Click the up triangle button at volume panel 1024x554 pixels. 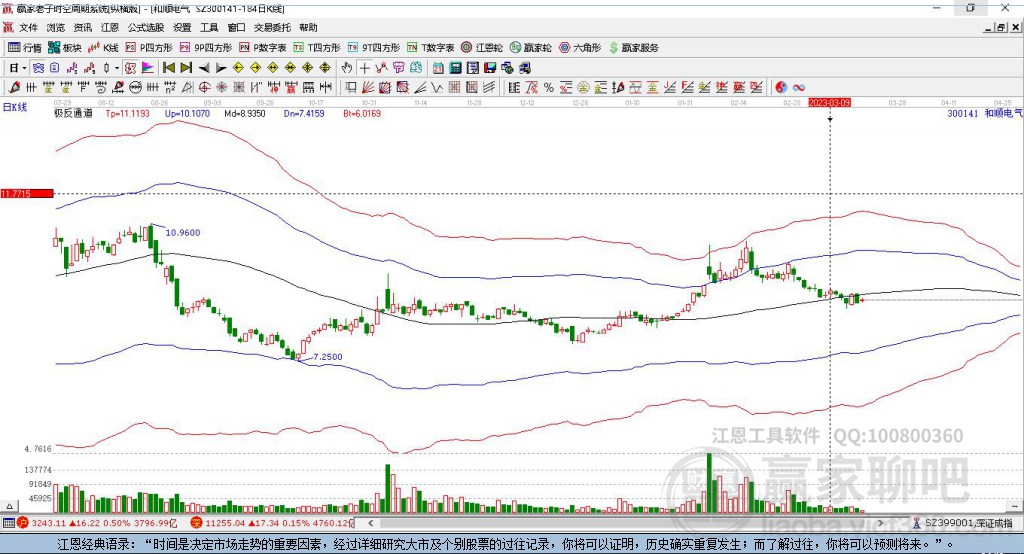click(9, 506)
